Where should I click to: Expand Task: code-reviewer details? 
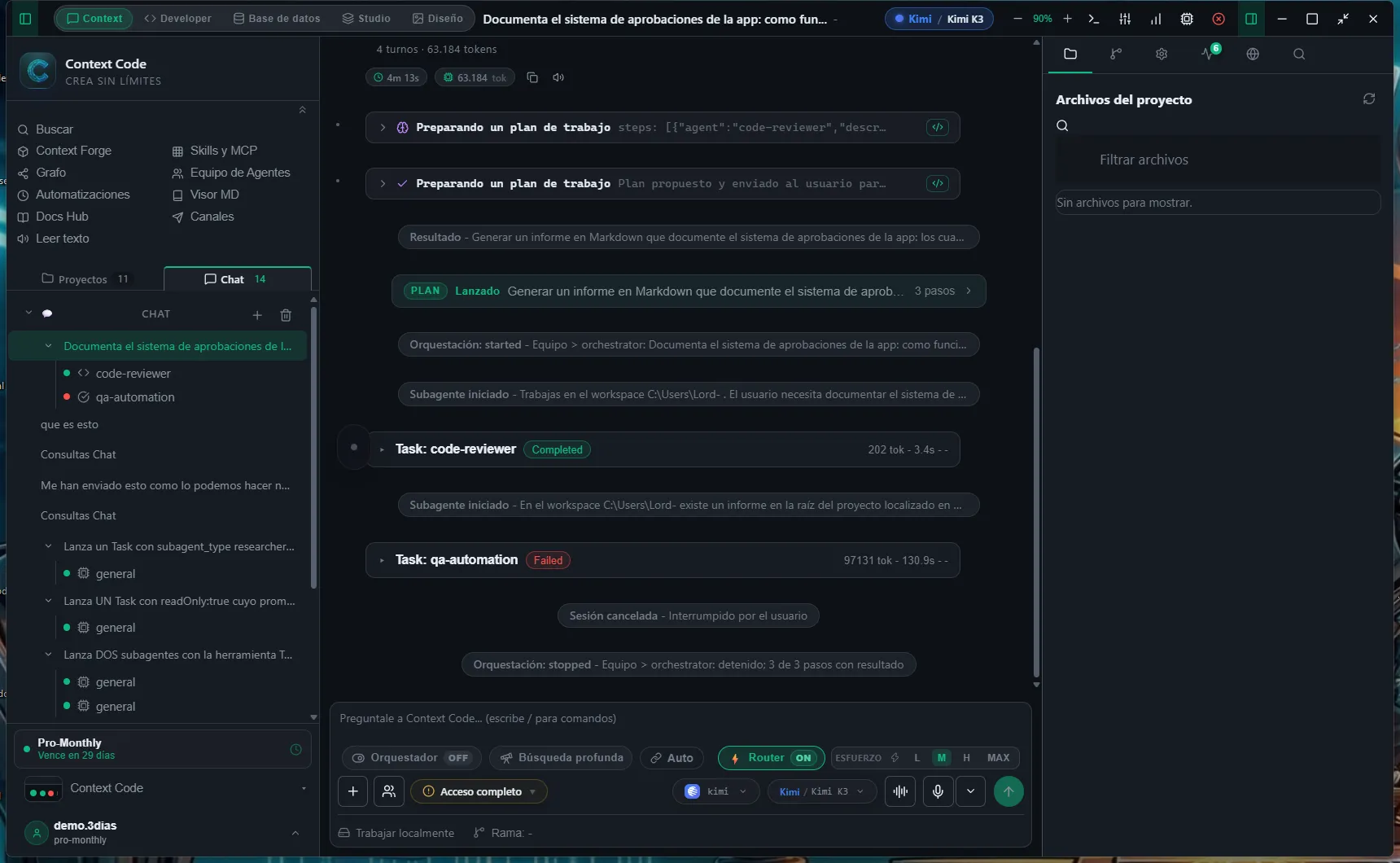(382, 449)
